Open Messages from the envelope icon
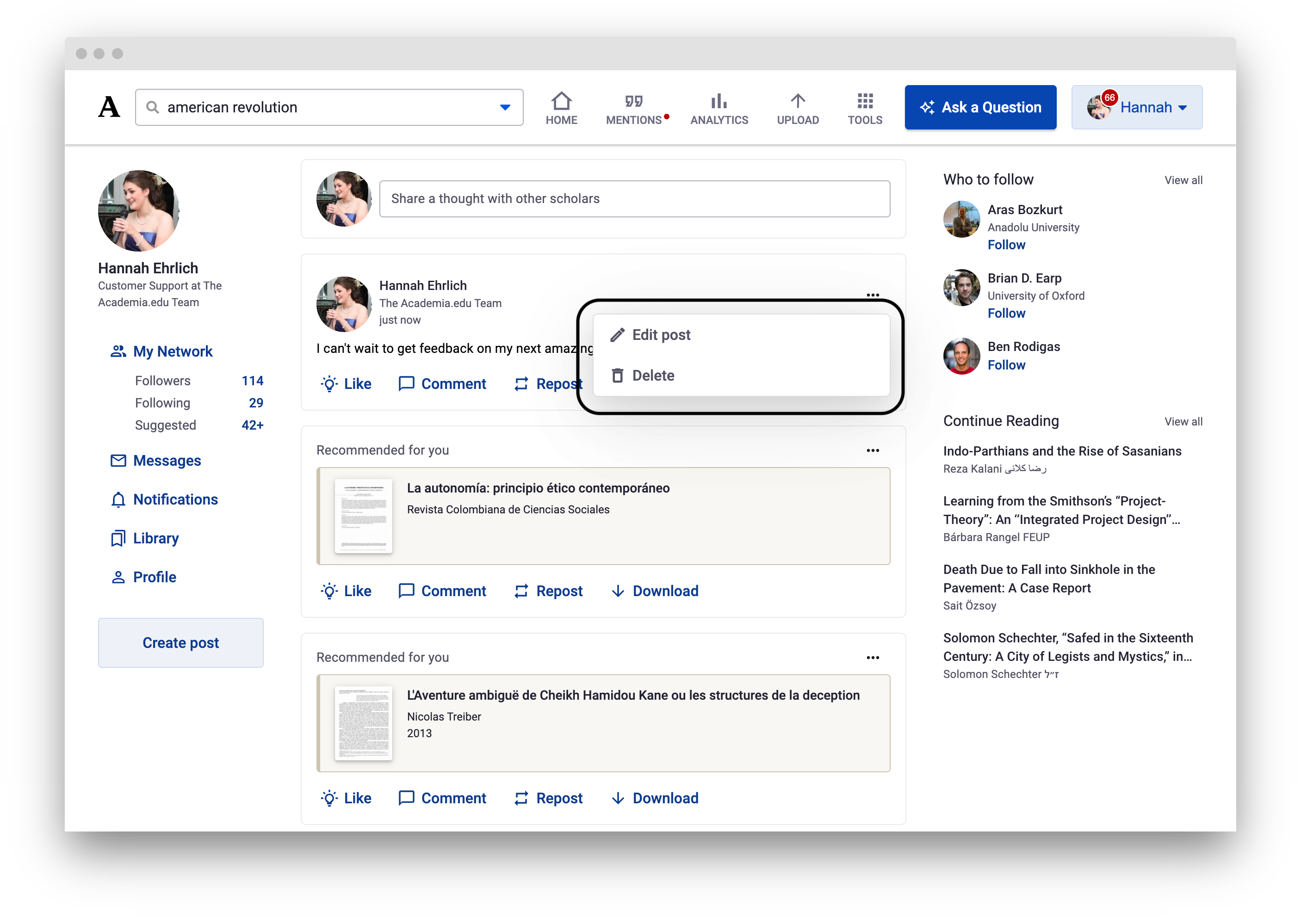The width and height of the screenshot is (1301, 924). 118,460
